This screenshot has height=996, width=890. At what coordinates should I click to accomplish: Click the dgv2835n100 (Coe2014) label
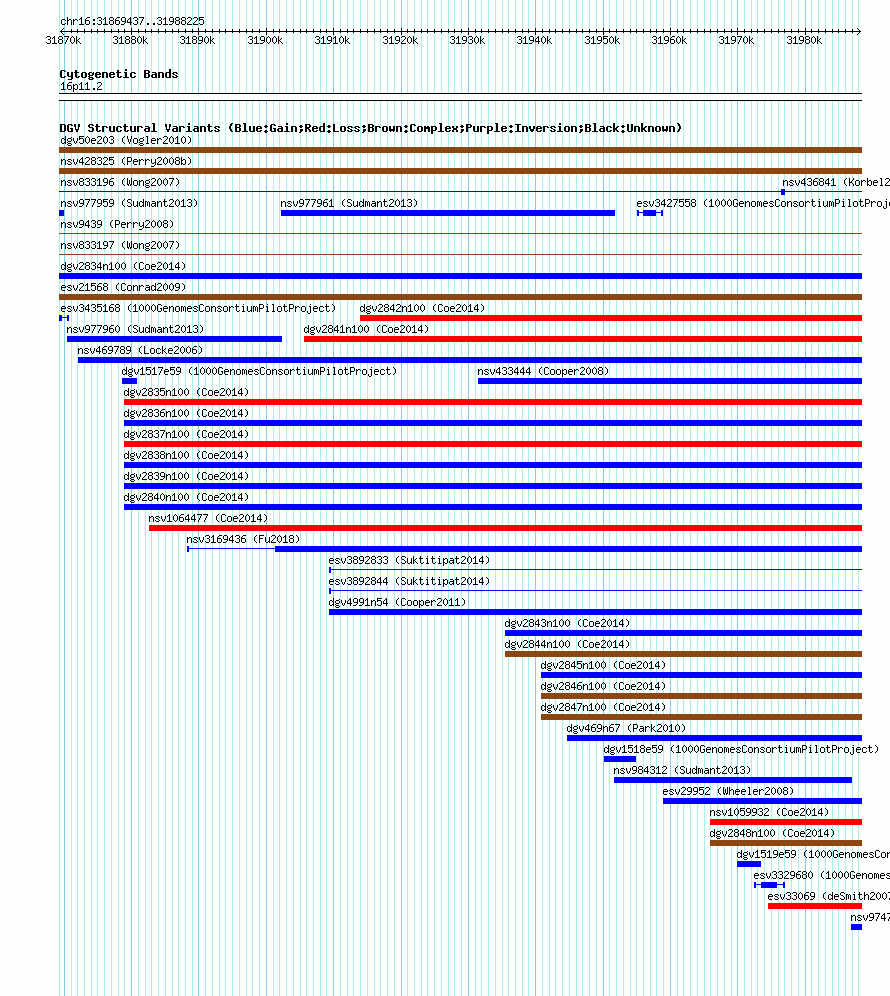tap(186, 392)
